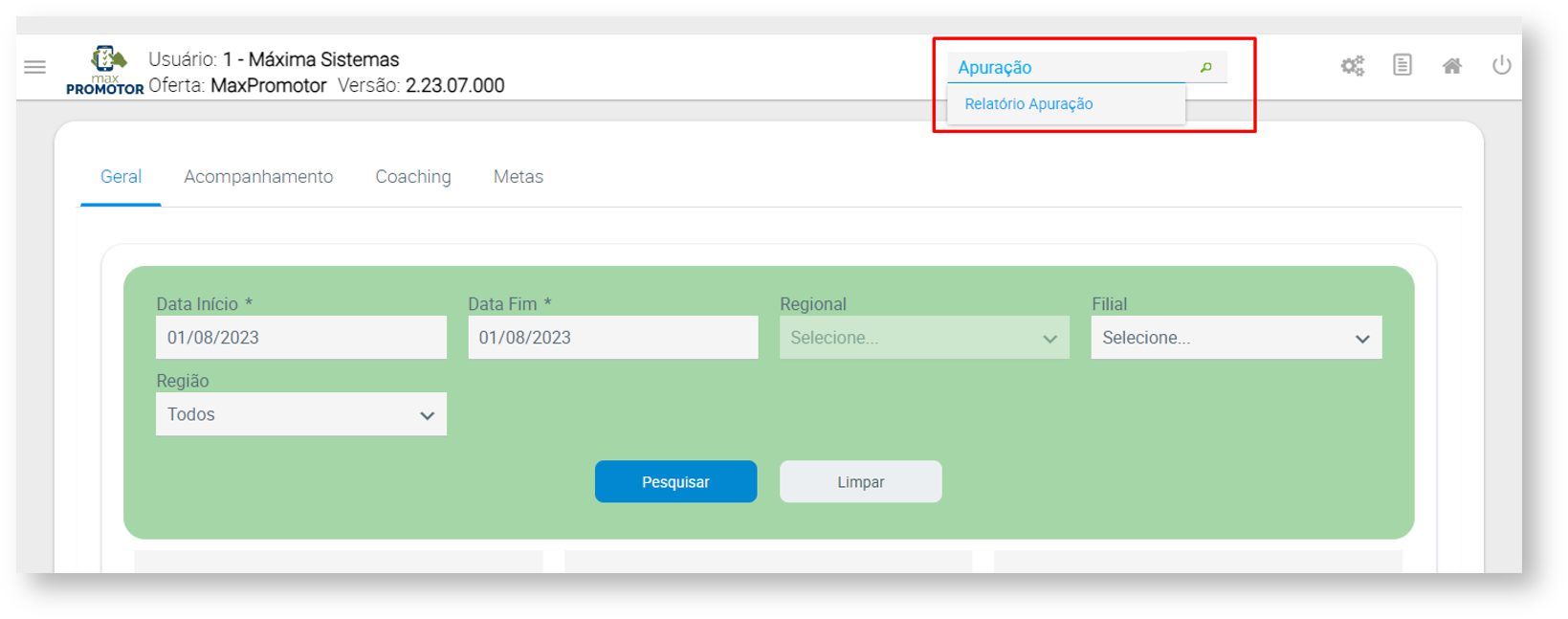The height and width of the screenshot is (619, 1568).
Task: Click the power logout icon
Action: (1501, 65)
